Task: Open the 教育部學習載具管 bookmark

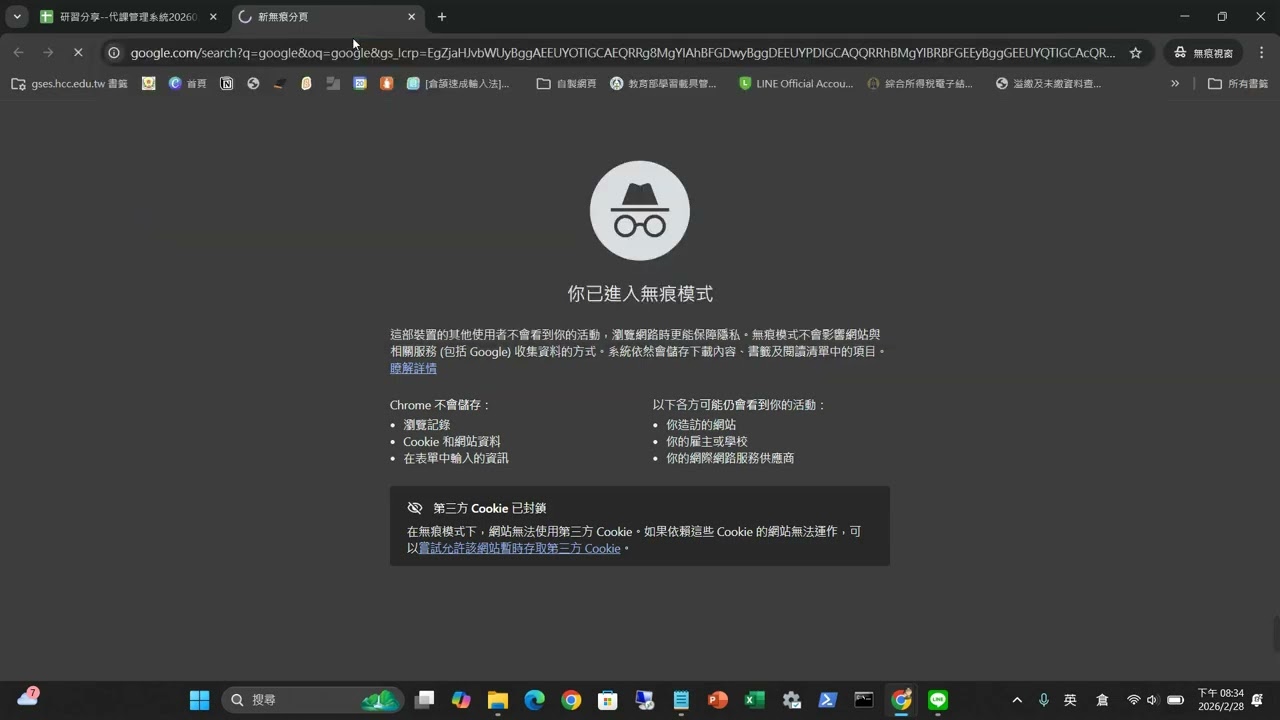Action: pyautogui.click(x=663, y=84)
